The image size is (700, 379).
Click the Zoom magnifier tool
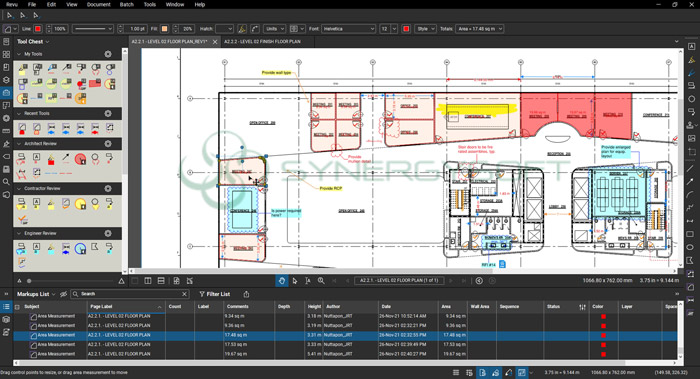pos(321,281)
